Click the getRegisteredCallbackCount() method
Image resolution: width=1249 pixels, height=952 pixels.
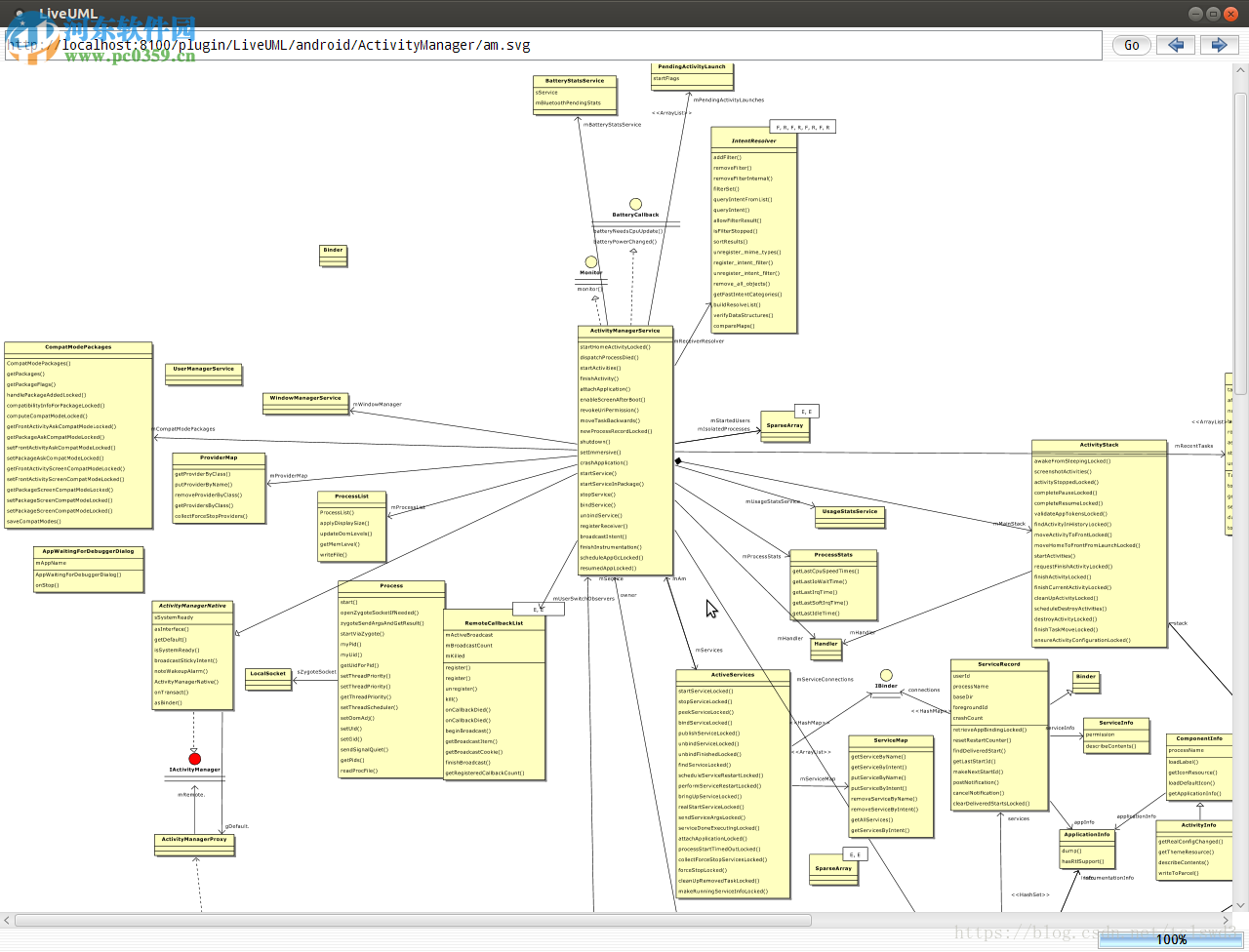pyautogui.click(x=485, y=773)
